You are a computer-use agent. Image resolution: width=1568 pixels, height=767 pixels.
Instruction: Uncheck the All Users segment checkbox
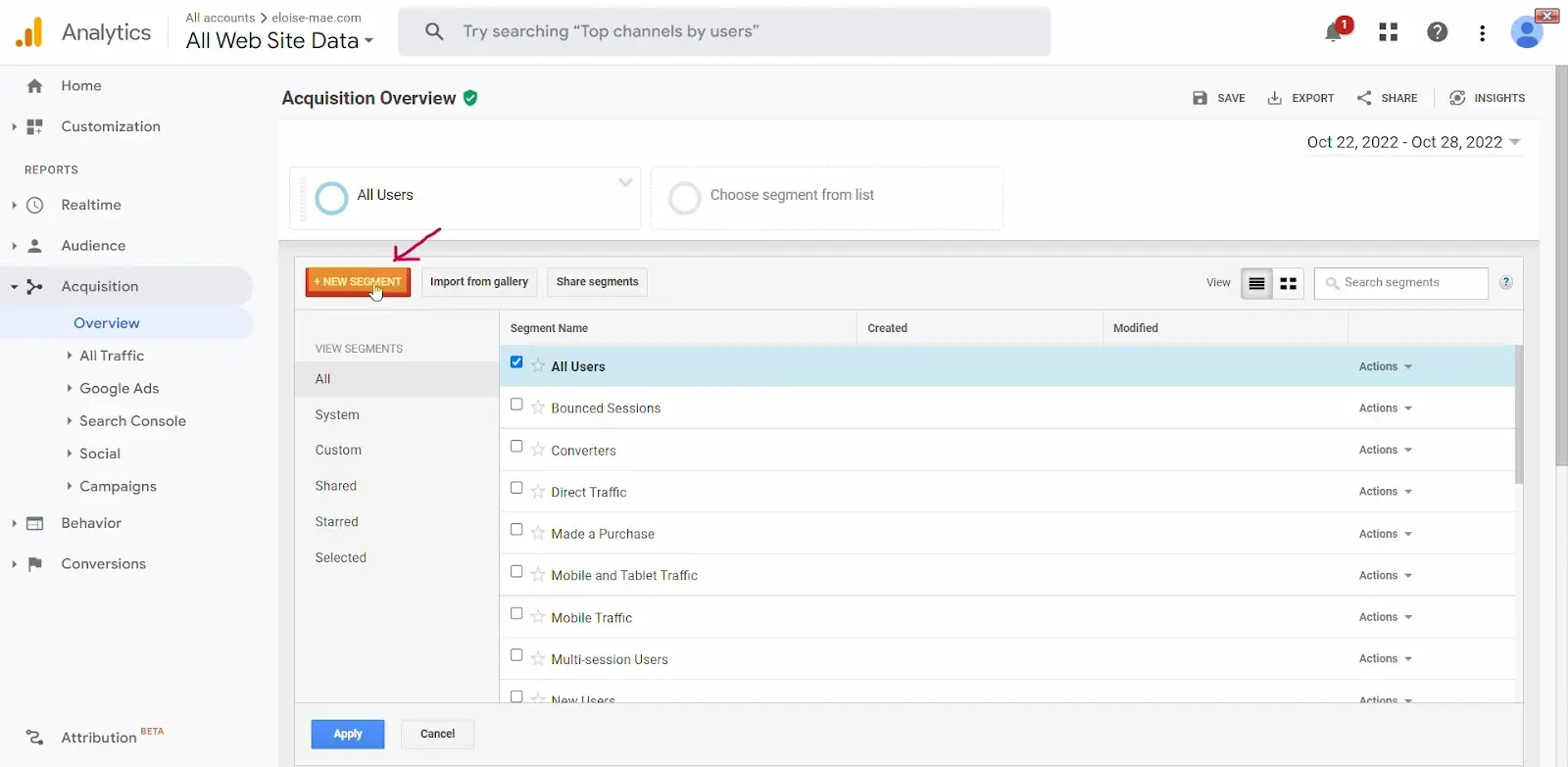pyautogui.click(x=516, y=362)
